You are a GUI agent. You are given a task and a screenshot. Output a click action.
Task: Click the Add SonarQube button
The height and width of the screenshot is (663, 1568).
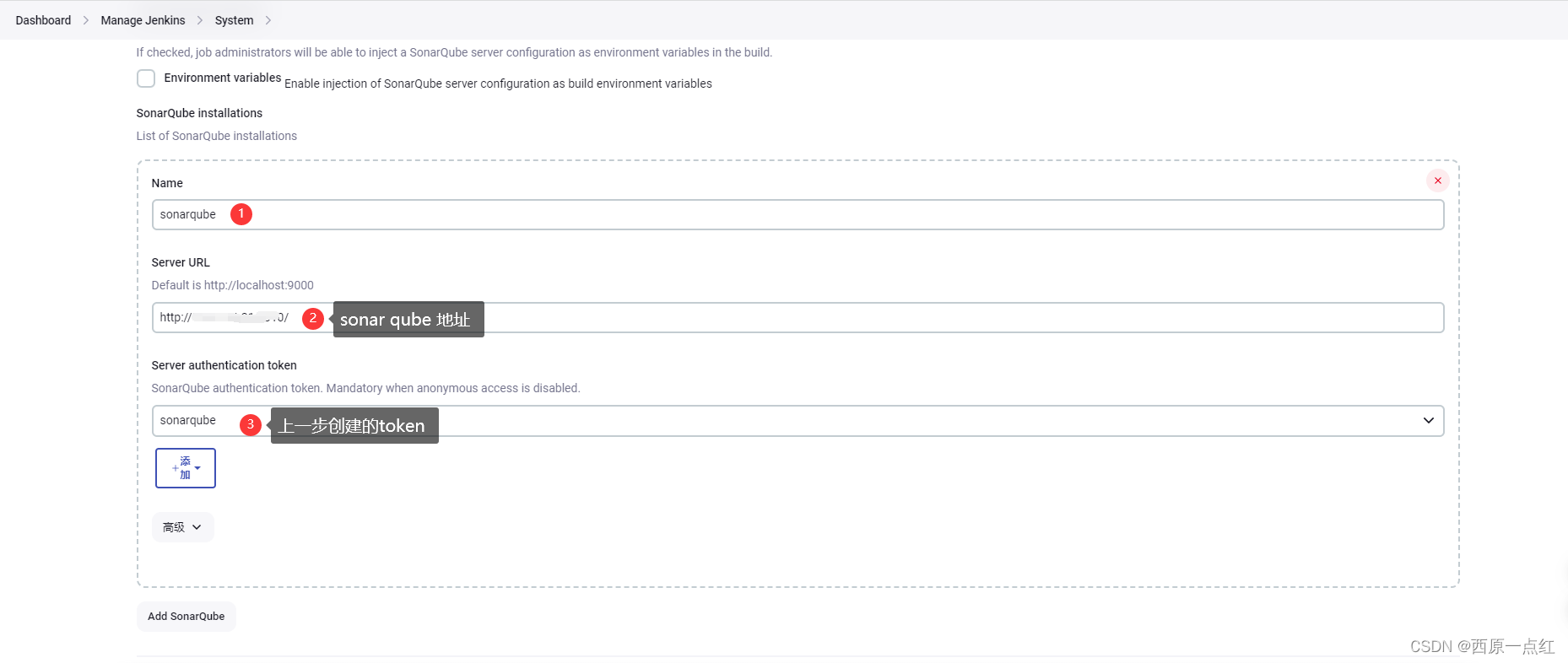point(186,617)
